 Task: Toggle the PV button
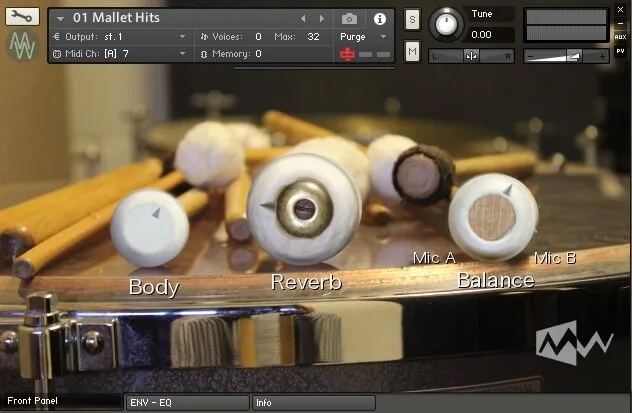coord(620,51)
